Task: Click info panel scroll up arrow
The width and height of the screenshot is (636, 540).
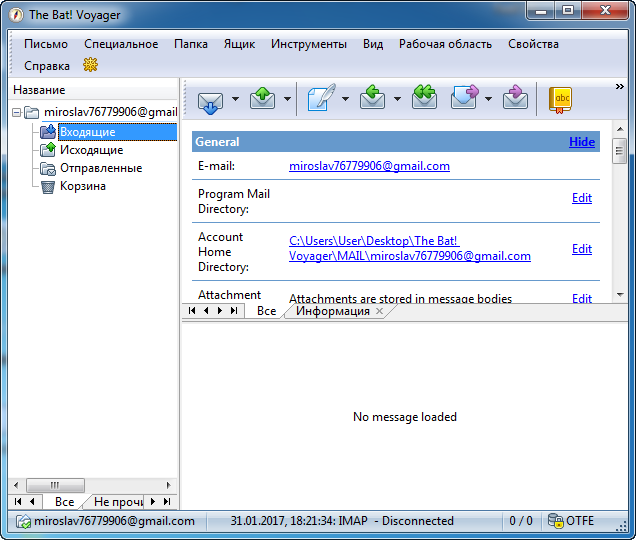Action: point(620,129)
